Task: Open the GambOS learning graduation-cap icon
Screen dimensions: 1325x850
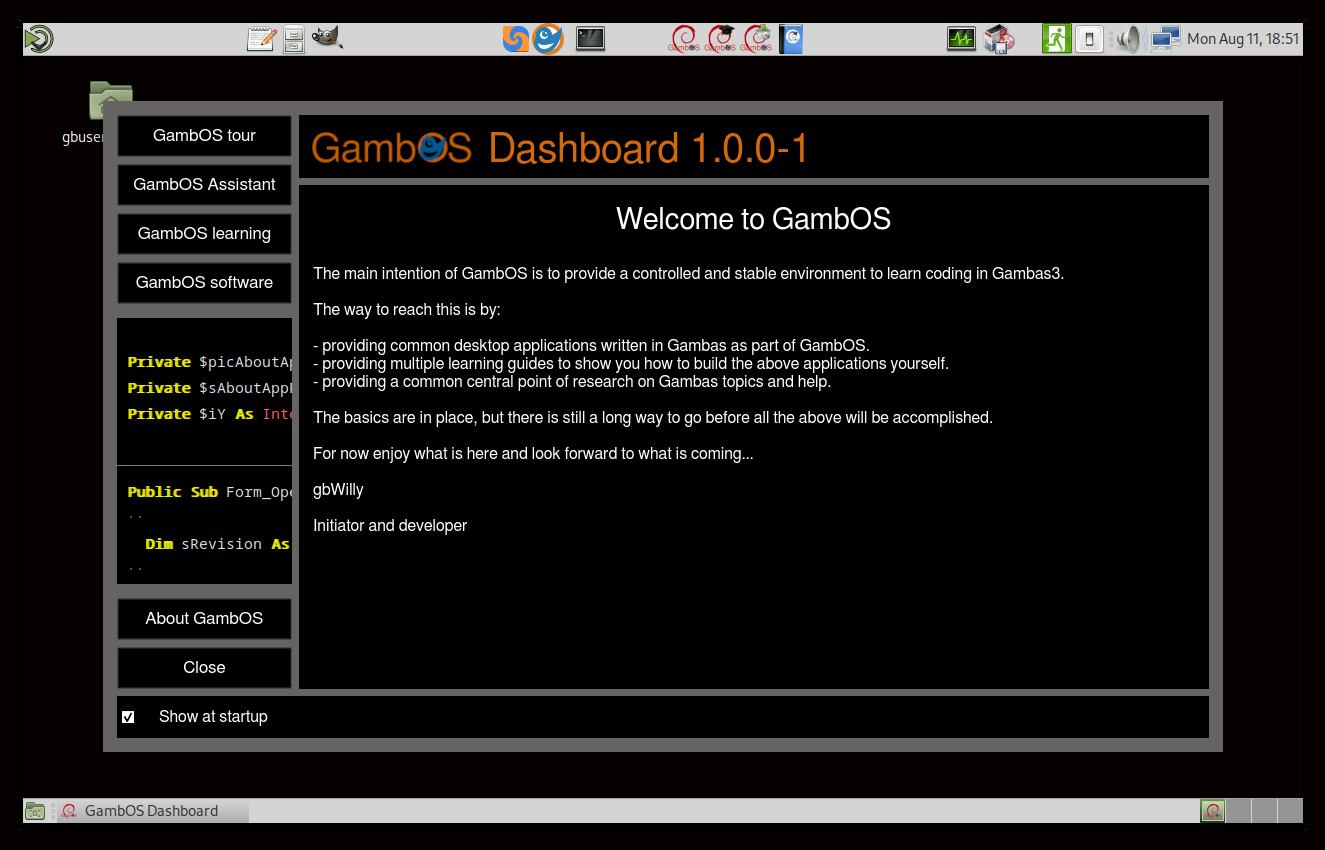Action: tap(721, 39)
